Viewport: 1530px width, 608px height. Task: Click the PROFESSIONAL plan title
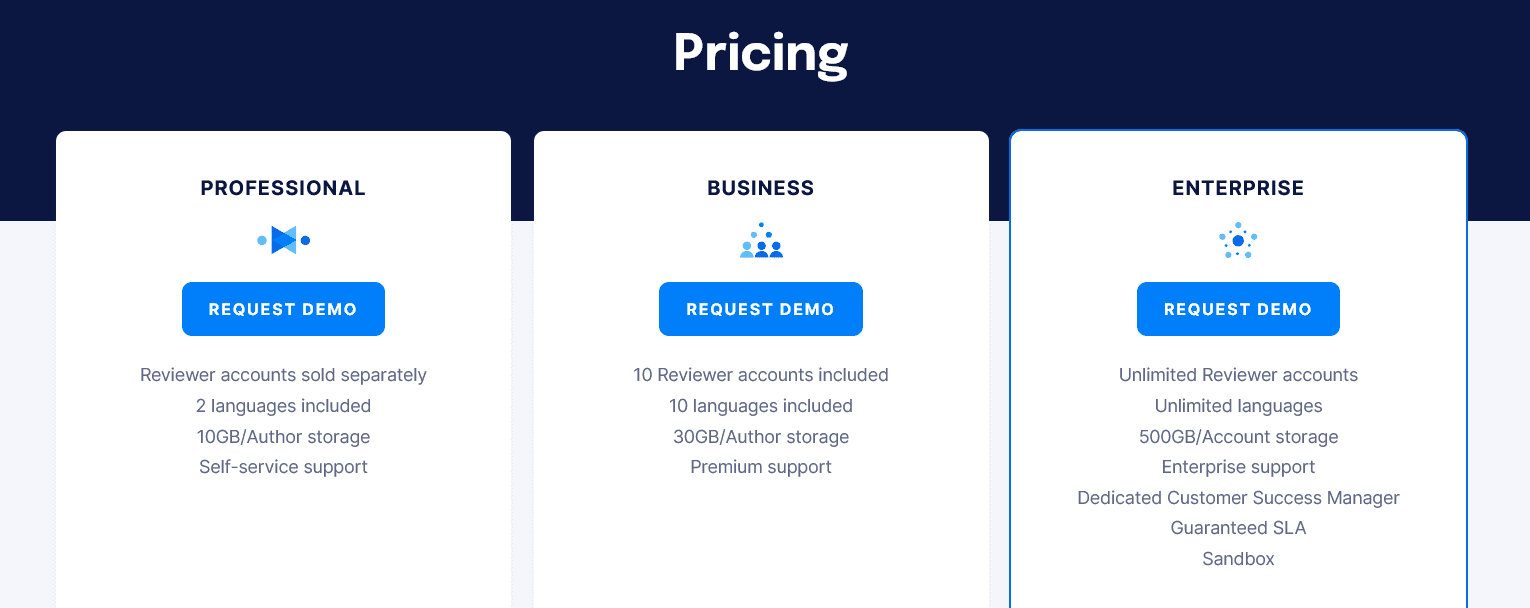coord(283,188)
